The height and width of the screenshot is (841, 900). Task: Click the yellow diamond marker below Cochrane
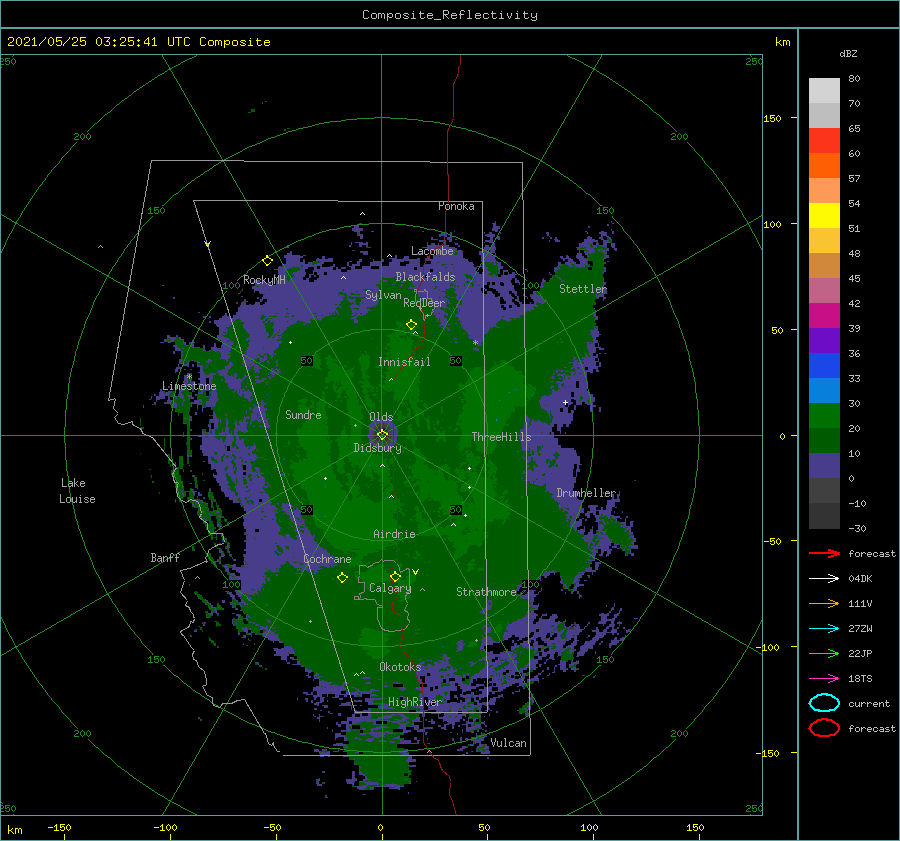(342, 578)
